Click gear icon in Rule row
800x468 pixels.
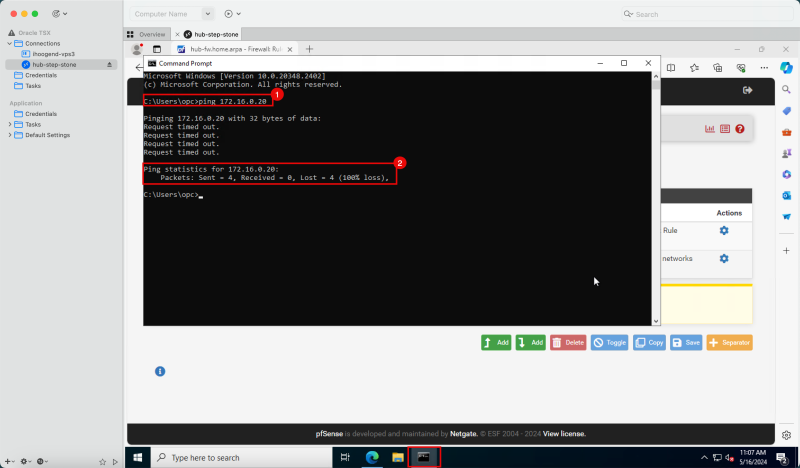point(724,231)
